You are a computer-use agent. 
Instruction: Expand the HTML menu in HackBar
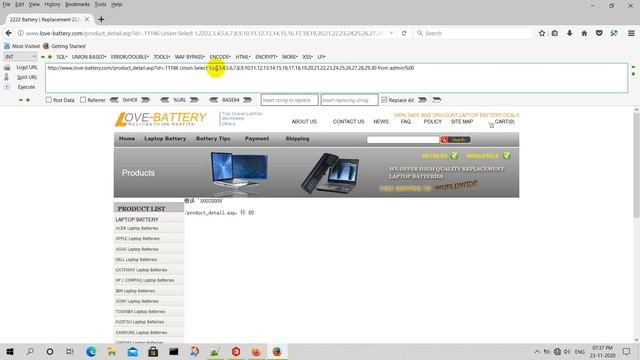pos(243,57)
